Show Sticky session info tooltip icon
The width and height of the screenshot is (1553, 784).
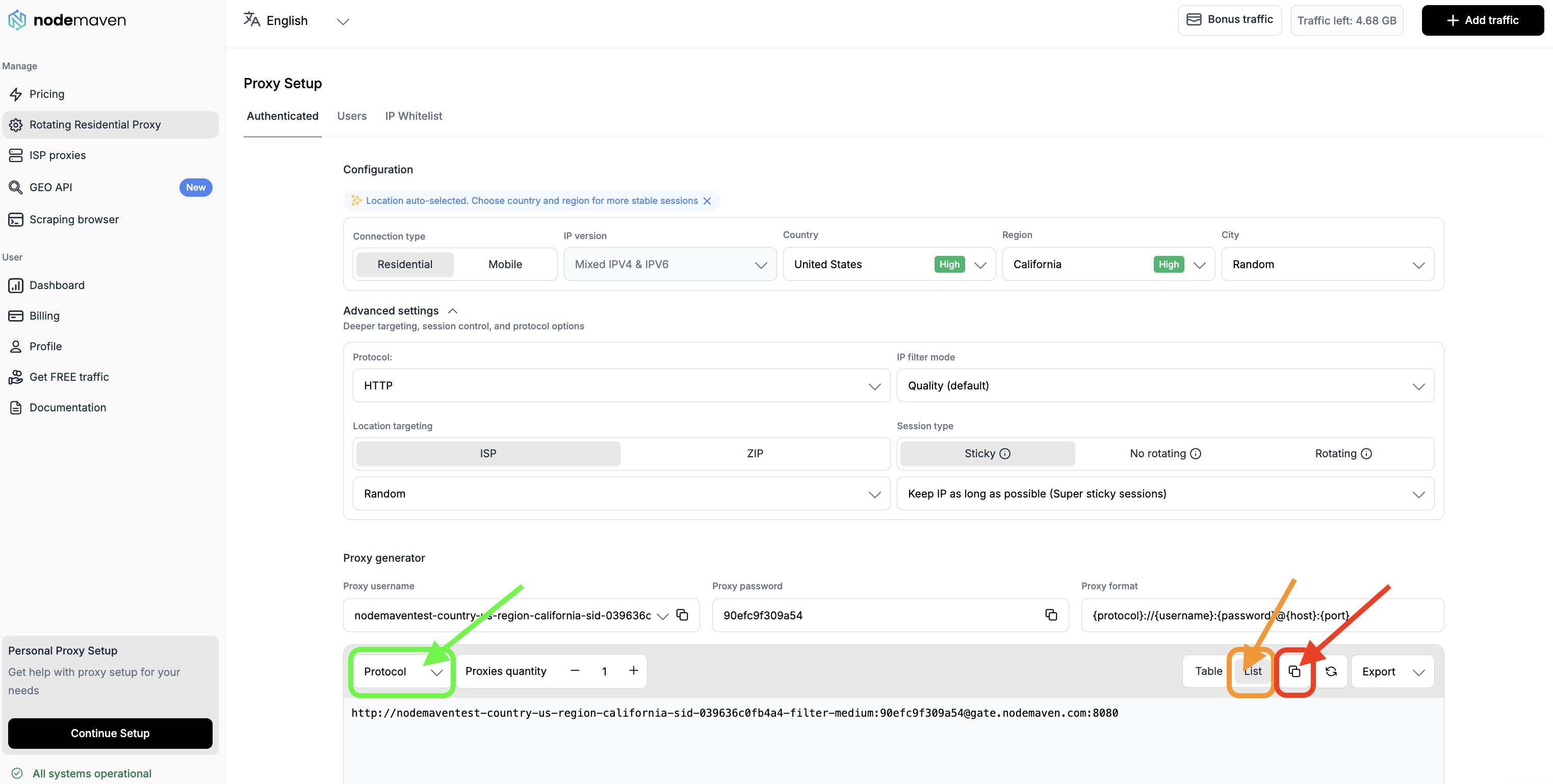pyautogui.click(x=1005, y=454)
